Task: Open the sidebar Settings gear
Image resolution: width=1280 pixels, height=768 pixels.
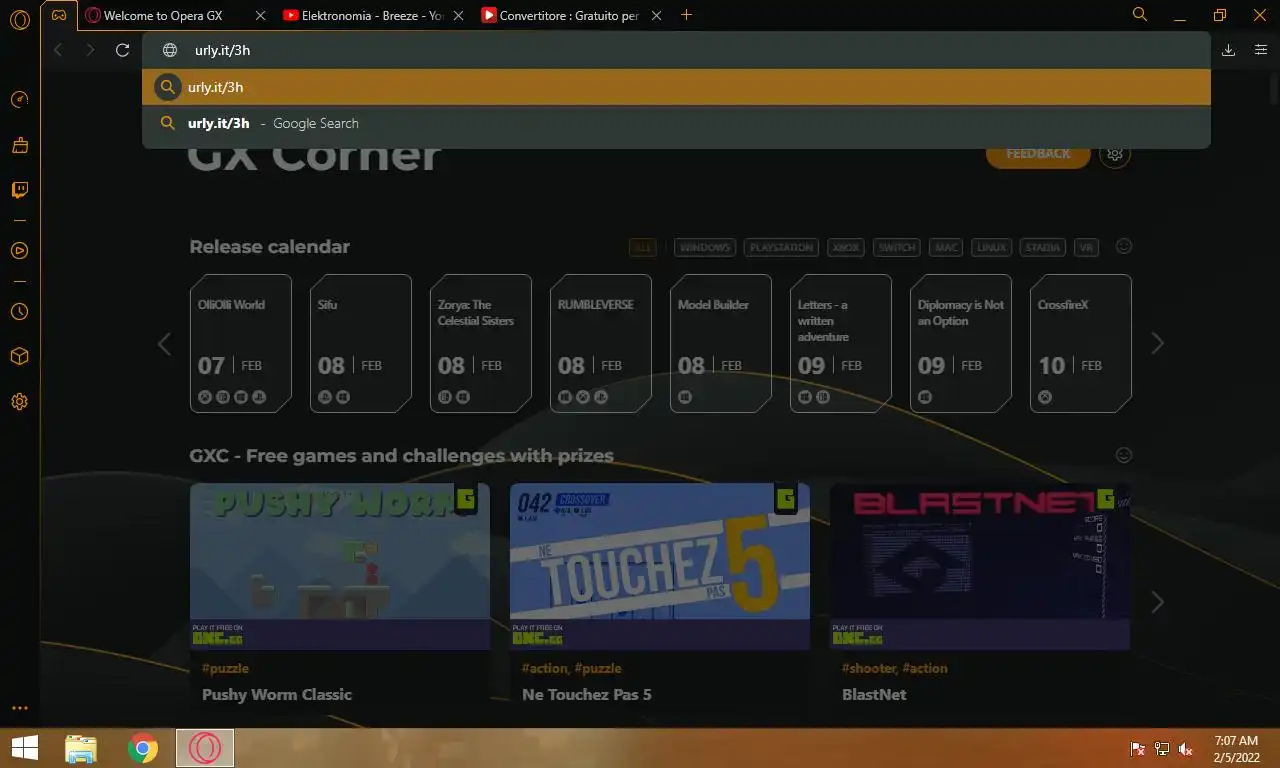Action: 19,402
